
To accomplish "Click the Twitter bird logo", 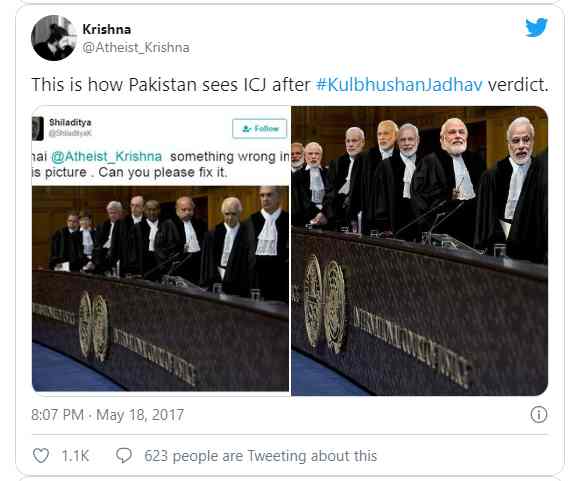I will [x=536, y=27].
